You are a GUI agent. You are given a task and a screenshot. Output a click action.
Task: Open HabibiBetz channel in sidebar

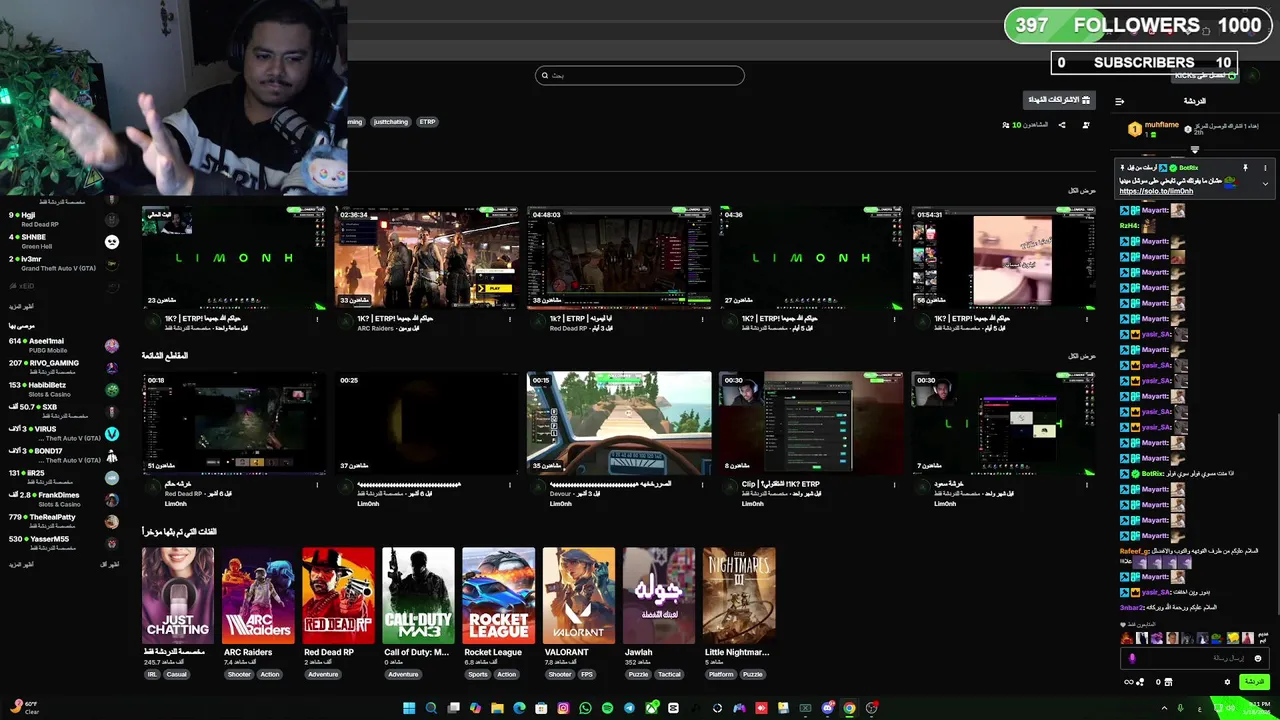click(x=62, y=389)
